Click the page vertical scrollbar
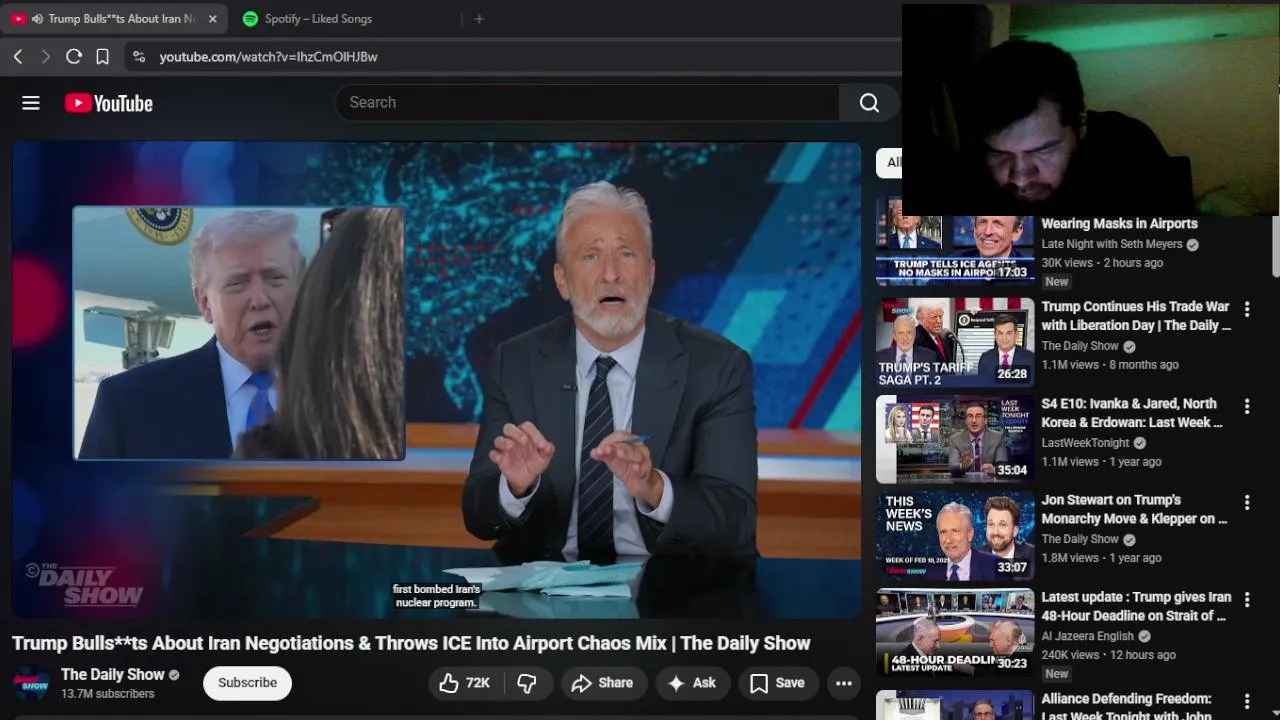The width and height of the screenshot is (1280, 720). pyautogui.click(x=1275, y=245)
